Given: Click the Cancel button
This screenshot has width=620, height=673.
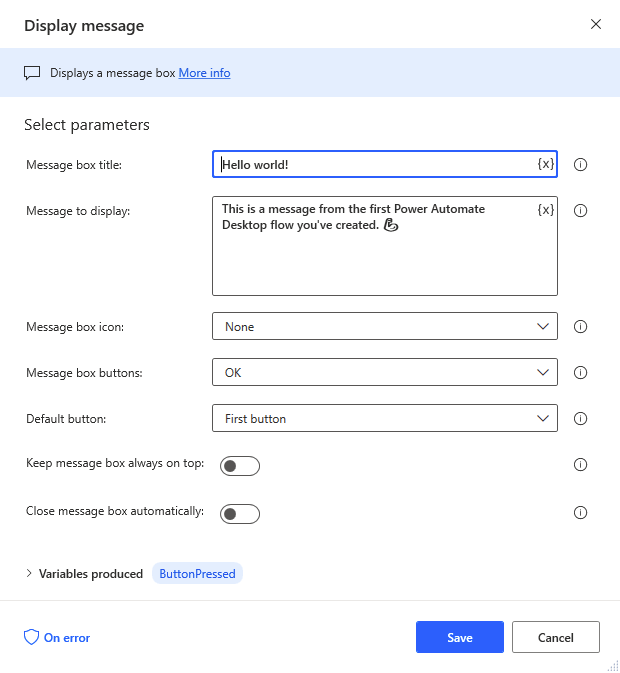Looking at the screenshot, I should pyautogui.click(x=556, y=637).
